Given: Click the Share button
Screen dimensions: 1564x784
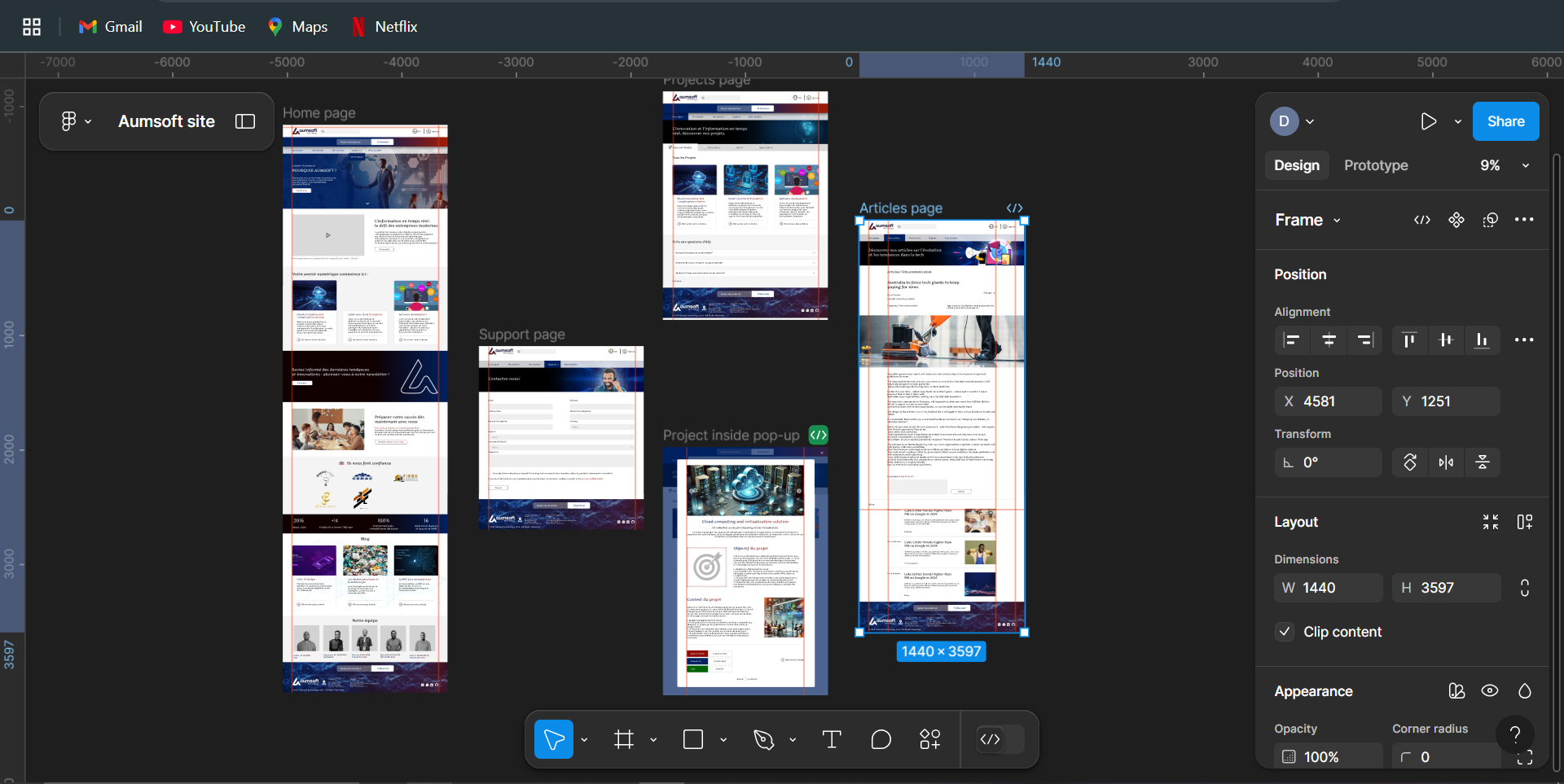Looking at the screenshot, I should [1505, 120].
